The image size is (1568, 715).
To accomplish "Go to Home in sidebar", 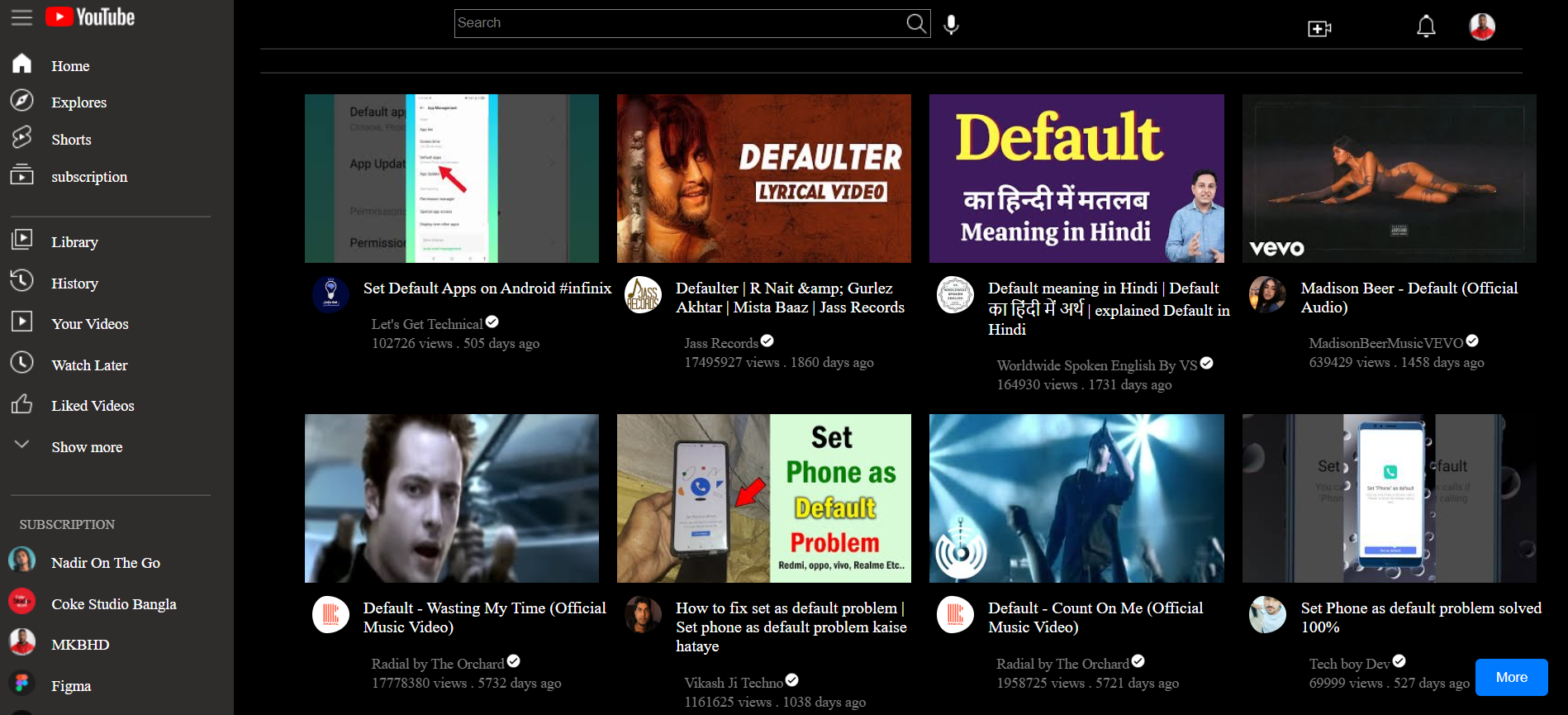I will click(70, 66).
